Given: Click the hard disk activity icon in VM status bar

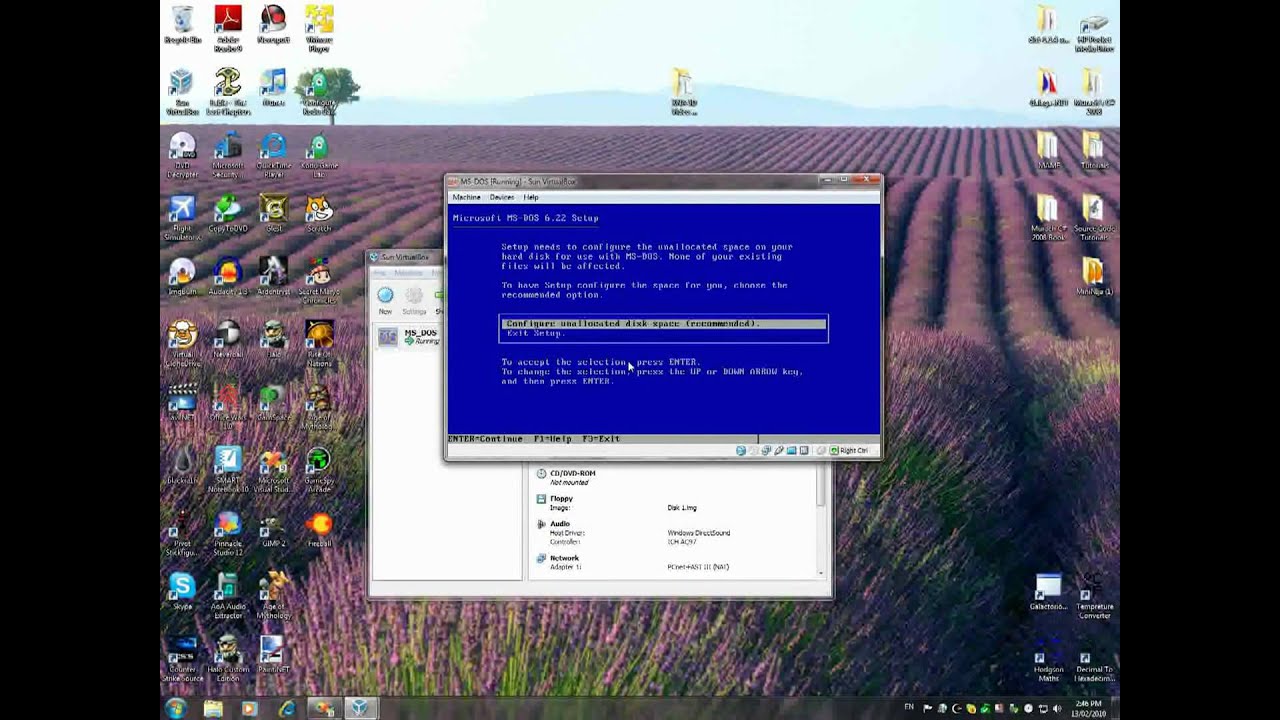Looking at the screenshot, I should 741,450.
